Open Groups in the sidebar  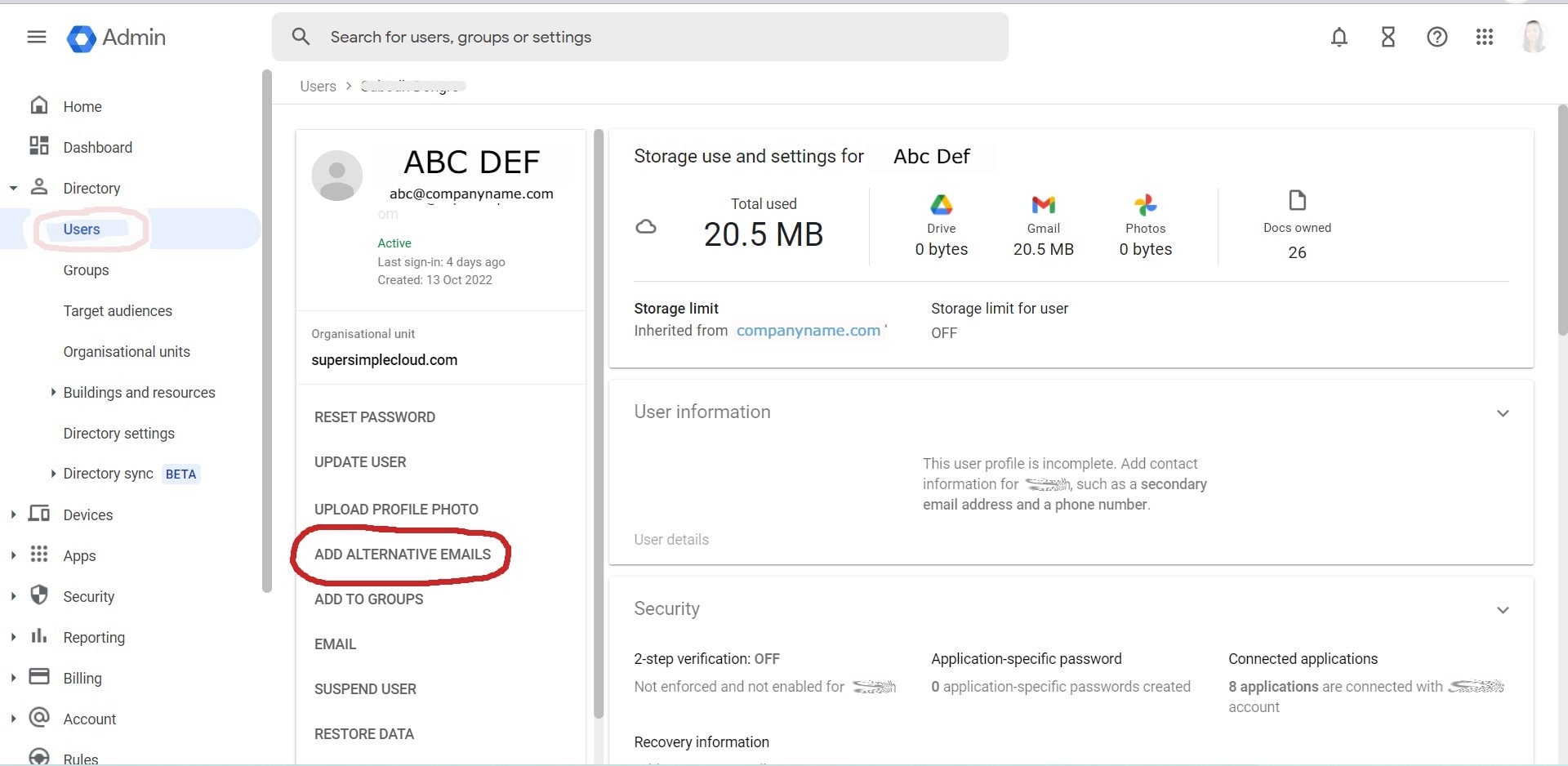(86, 269)
